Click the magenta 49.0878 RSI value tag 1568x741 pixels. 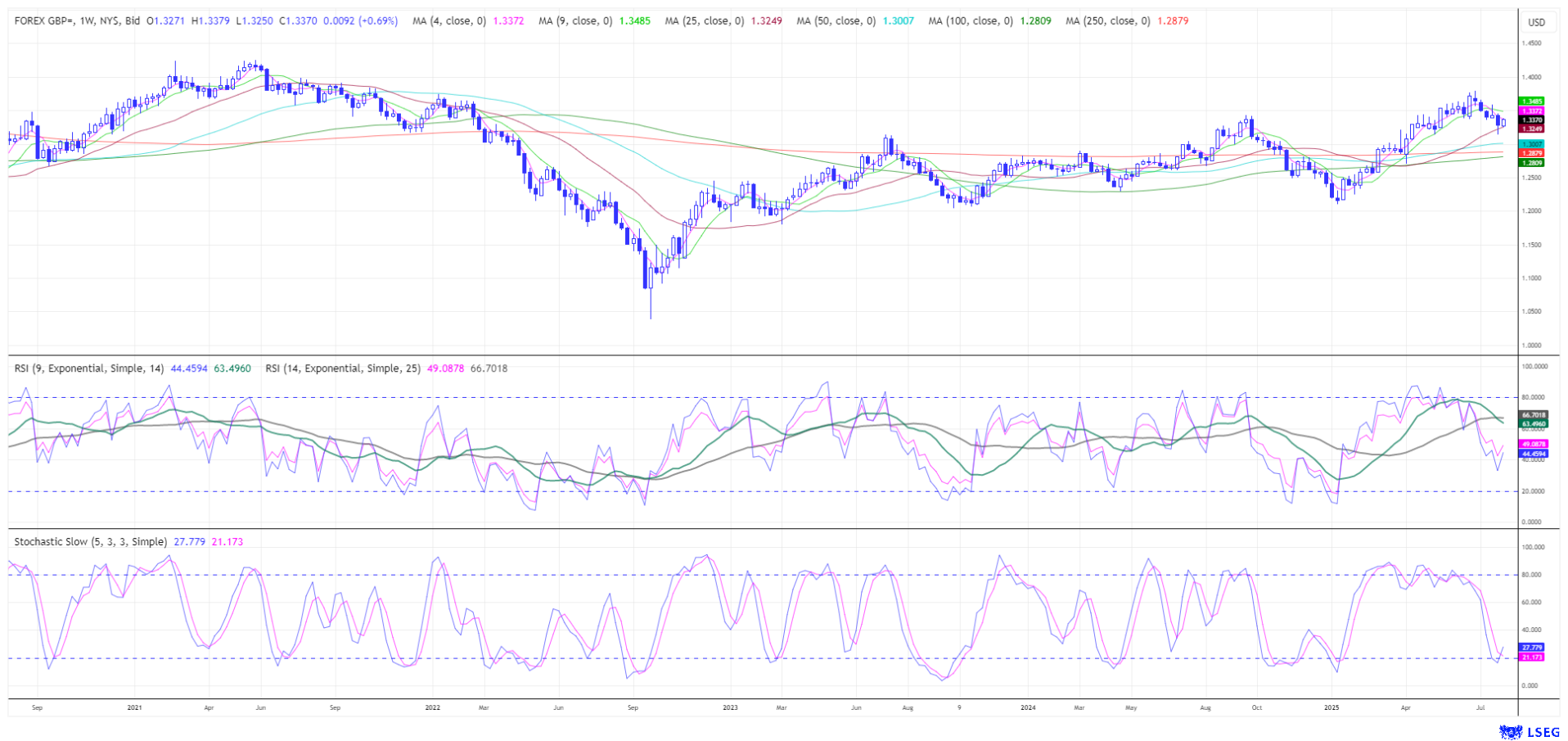pyautogui.click(x=1533, y=444)
